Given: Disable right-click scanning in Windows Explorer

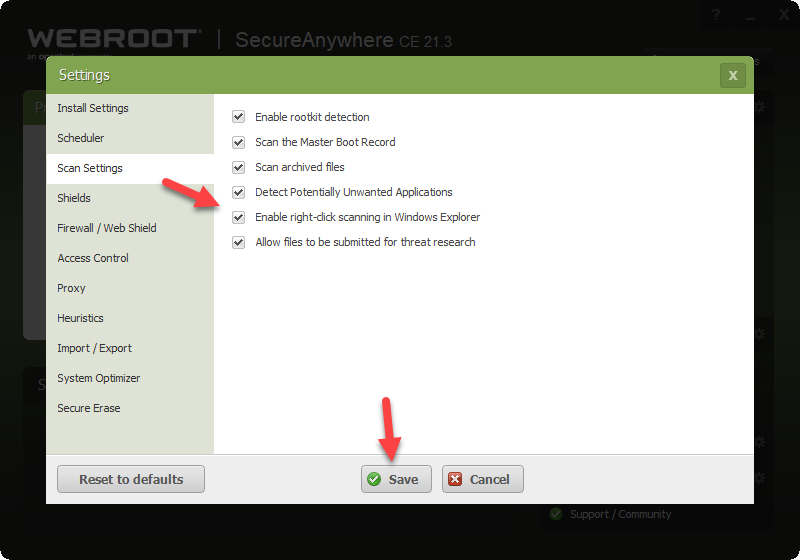Looking at the screenshot, I should pos(238,217).
